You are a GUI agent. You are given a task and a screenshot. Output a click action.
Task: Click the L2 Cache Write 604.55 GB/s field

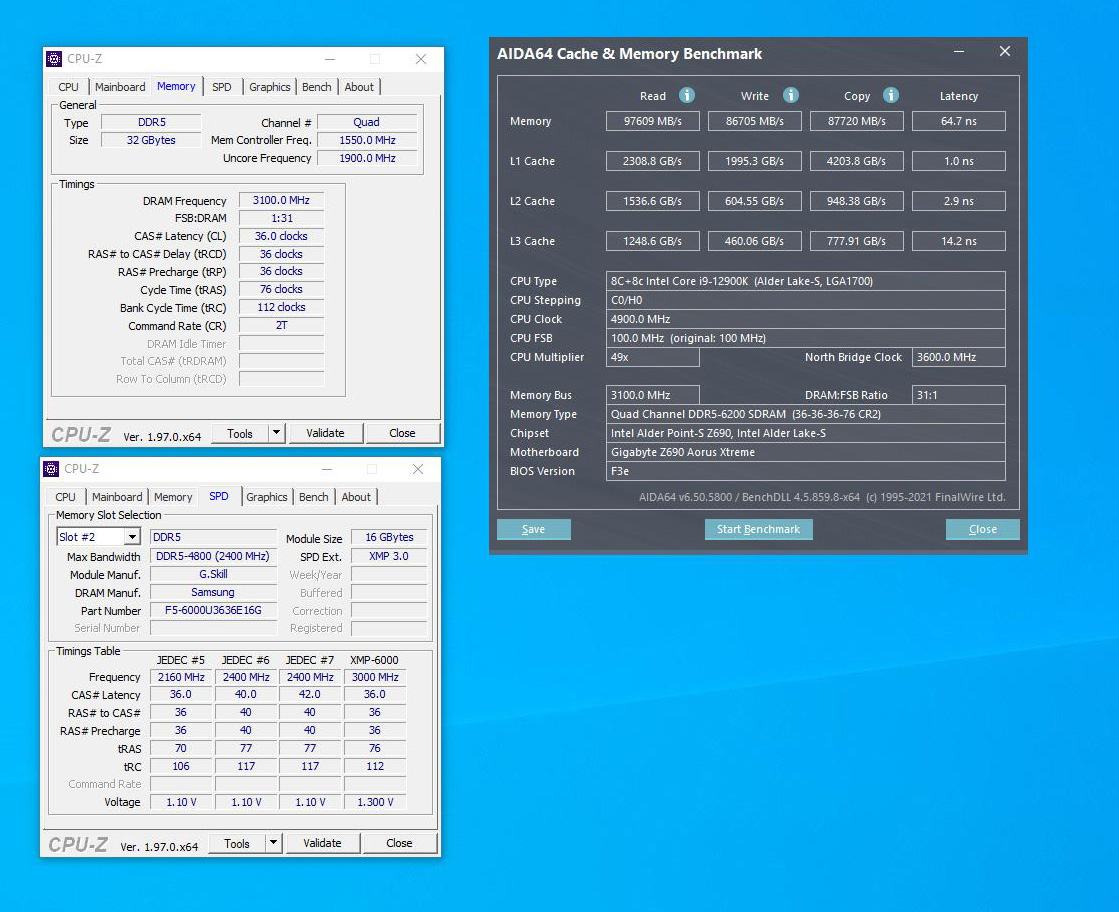[755, 201]
